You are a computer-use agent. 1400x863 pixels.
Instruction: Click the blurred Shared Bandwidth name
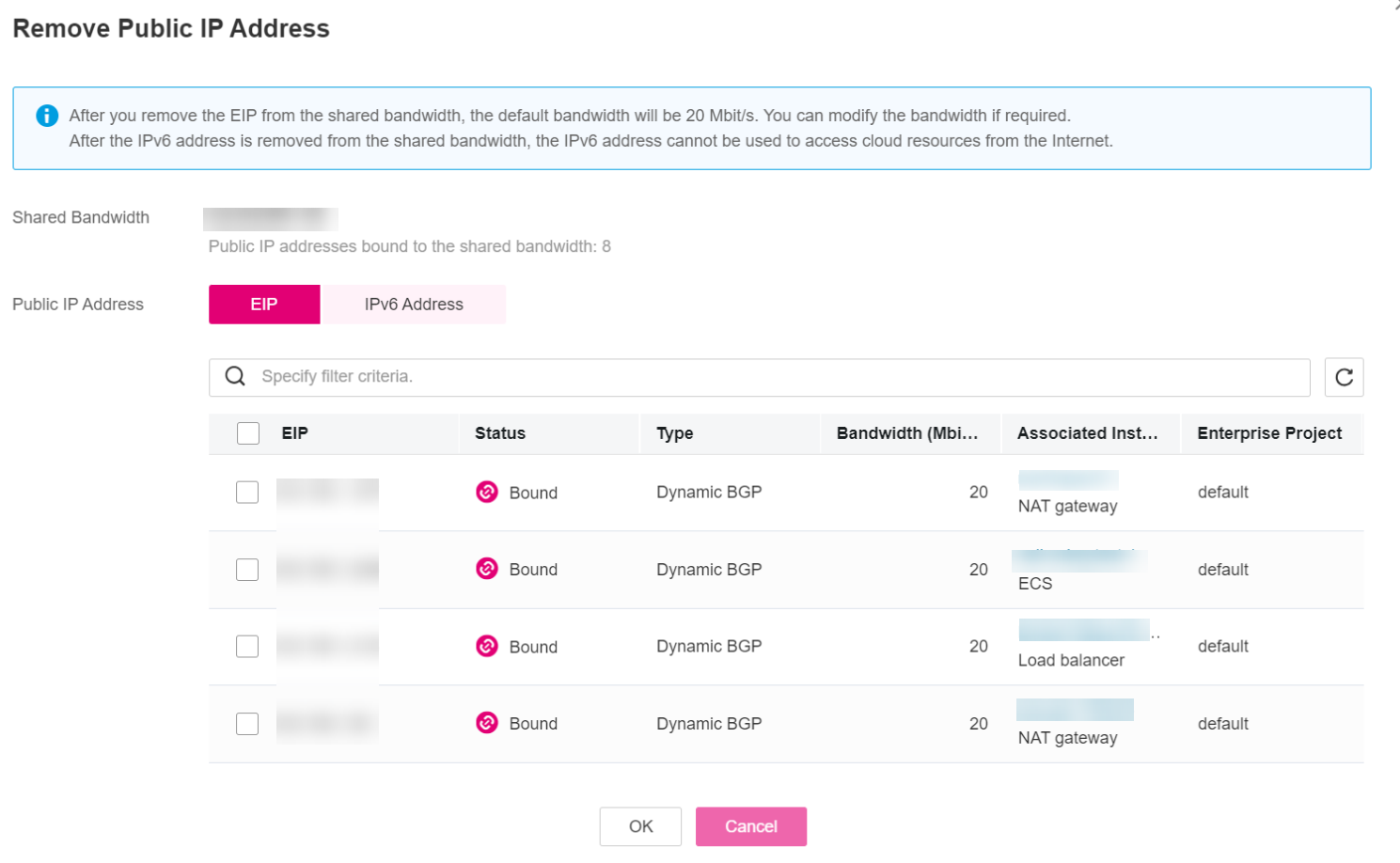click(x=271, y=219)
